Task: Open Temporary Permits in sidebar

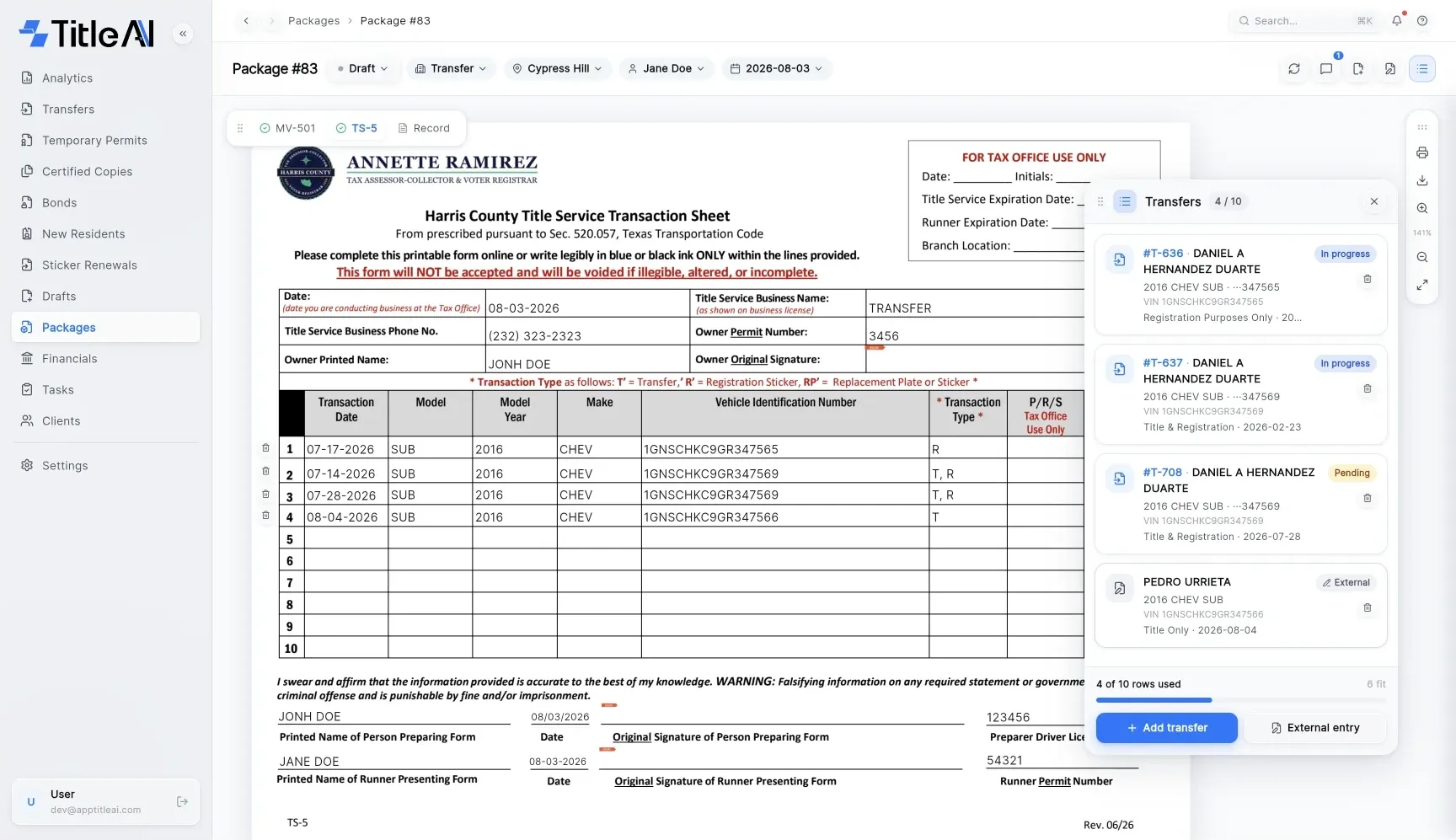Action: tap(105, 141)
